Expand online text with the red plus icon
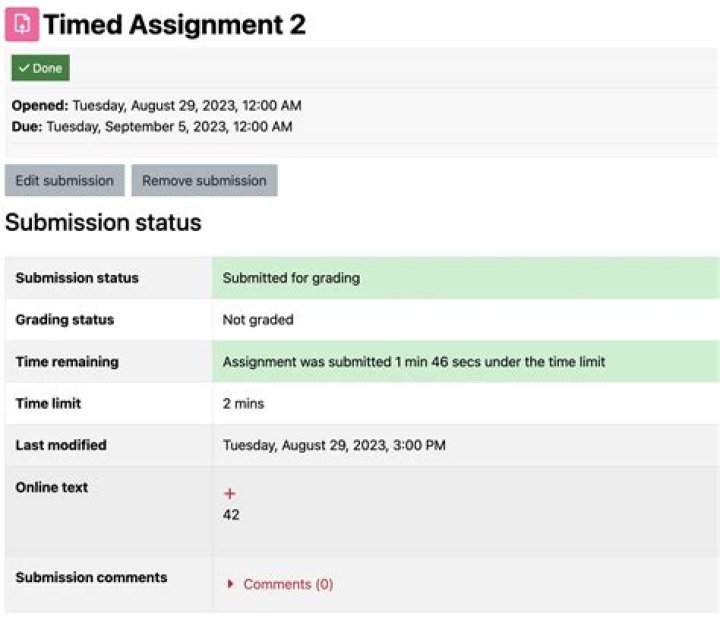This screenshot has width=720, height=623. click(x=230, y=494)
